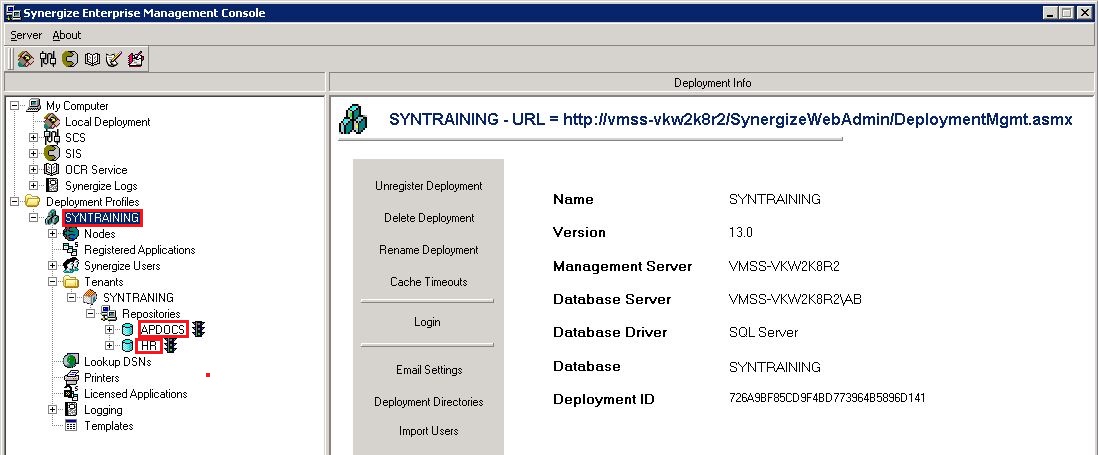Viewport: 1098px width, 455px height.
Task: Click the Login button
Action: pos(427,322)
